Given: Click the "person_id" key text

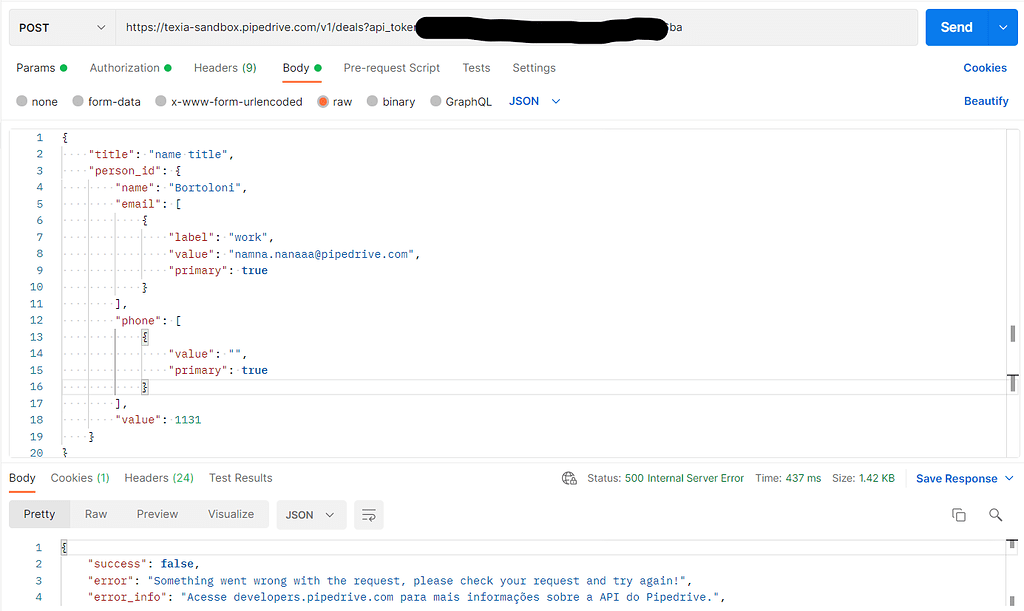Looking at the screenshot, I should tap(125, 171).
